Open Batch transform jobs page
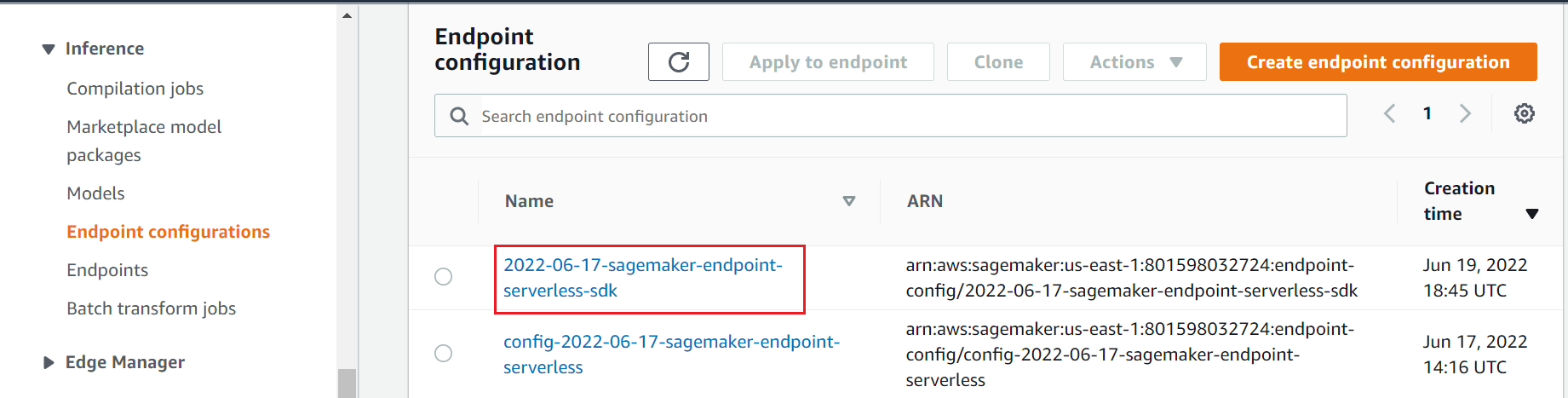The height and width of the screenshot is (398, 1568). pos(151,309)
